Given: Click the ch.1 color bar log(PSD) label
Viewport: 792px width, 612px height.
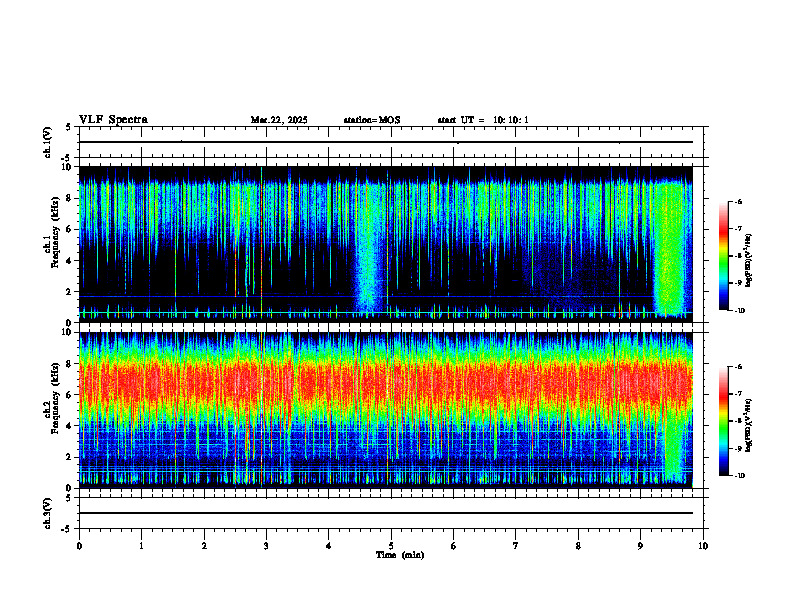Looking at the screenshot, I should pos(749,260).
